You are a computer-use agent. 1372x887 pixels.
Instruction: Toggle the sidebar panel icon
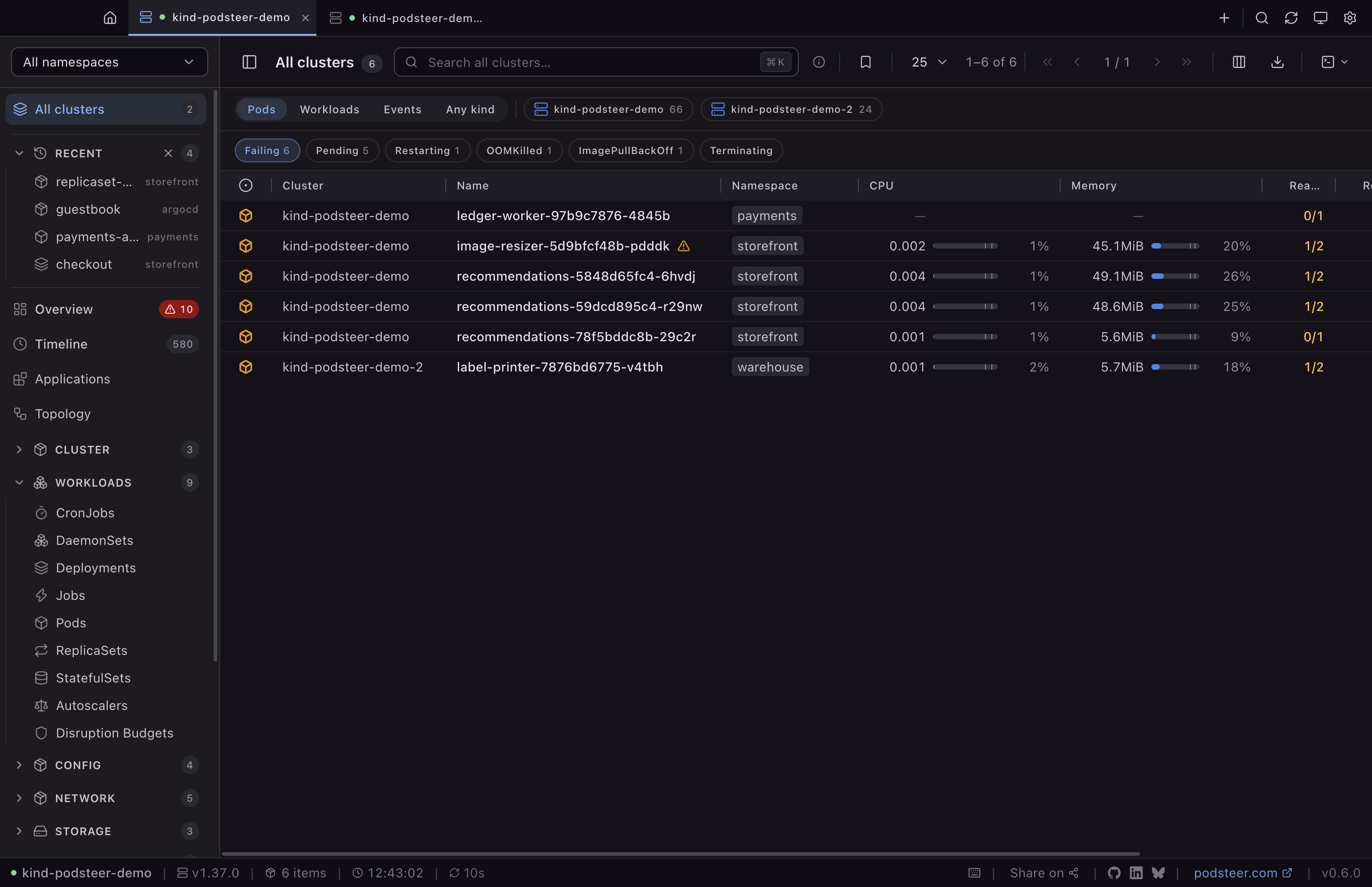249,61
